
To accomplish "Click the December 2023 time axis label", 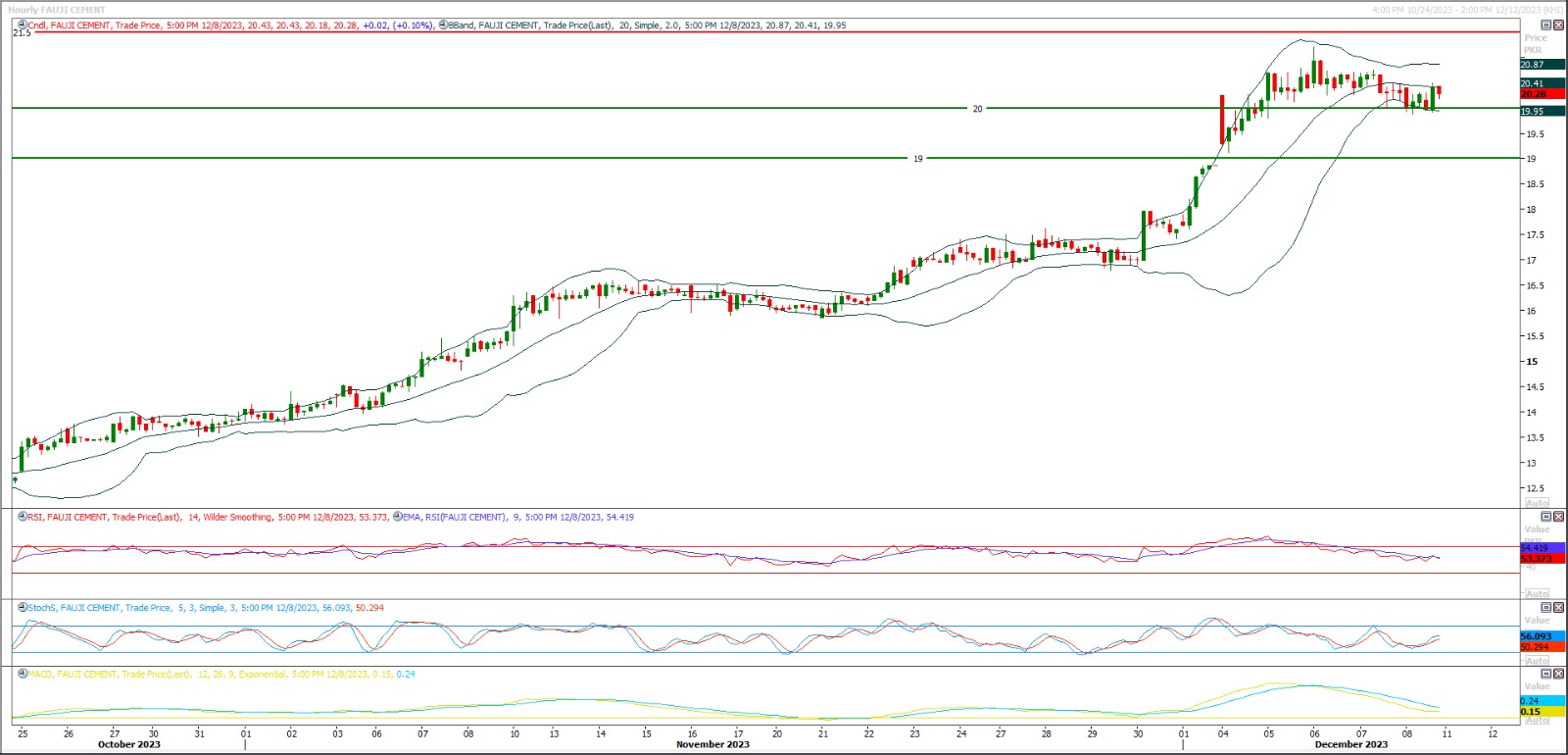I will [1350, 744].
